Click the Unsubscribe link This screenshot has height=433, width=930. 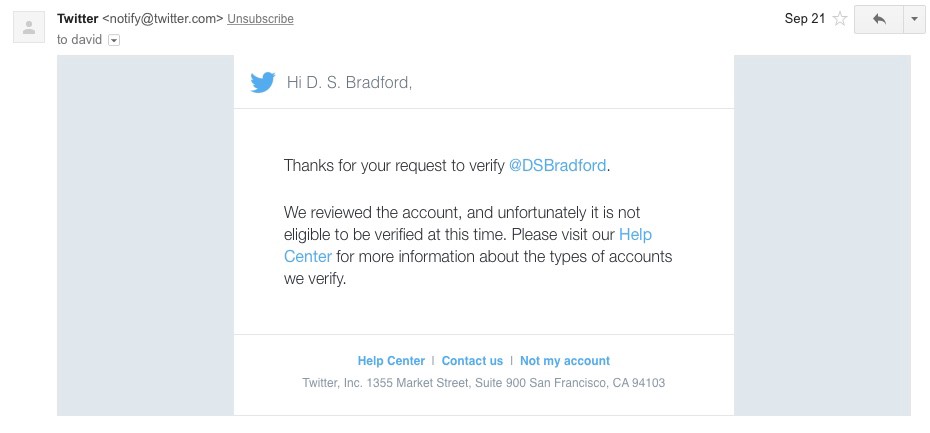click(x=260, y=19)
